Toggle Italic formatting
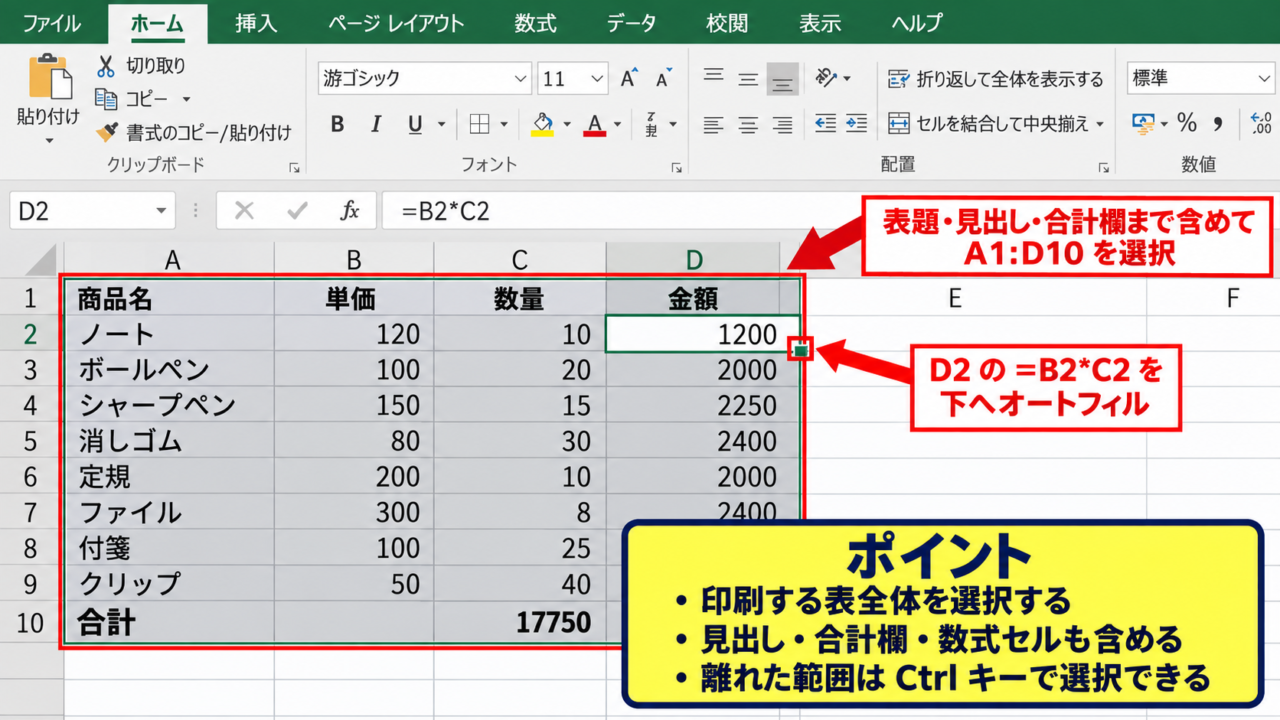The height and width of the screenshot is (720, 1280). click(376, 125)
